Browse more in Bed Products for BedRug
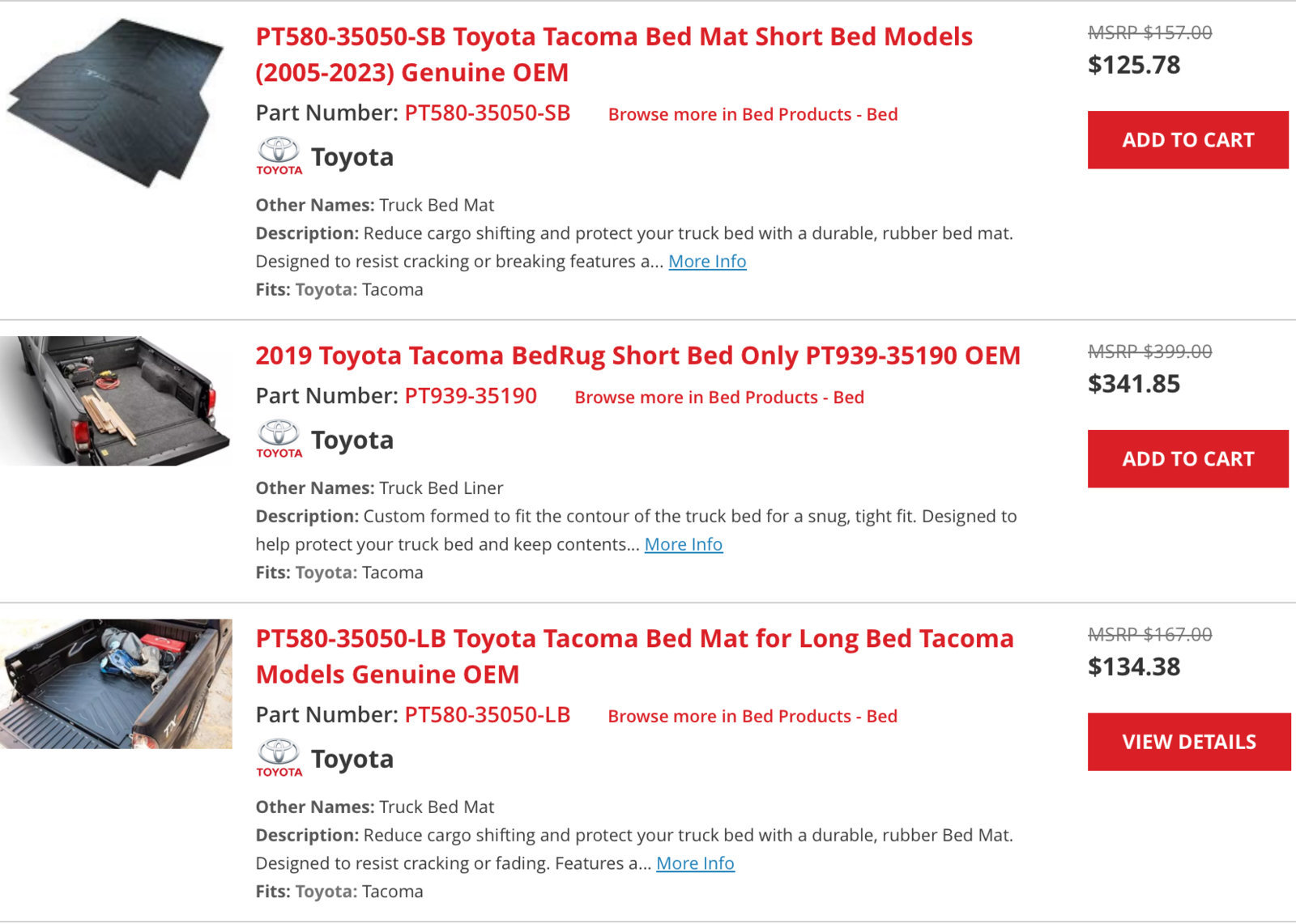1296x924 pixels. click(719, 398)
